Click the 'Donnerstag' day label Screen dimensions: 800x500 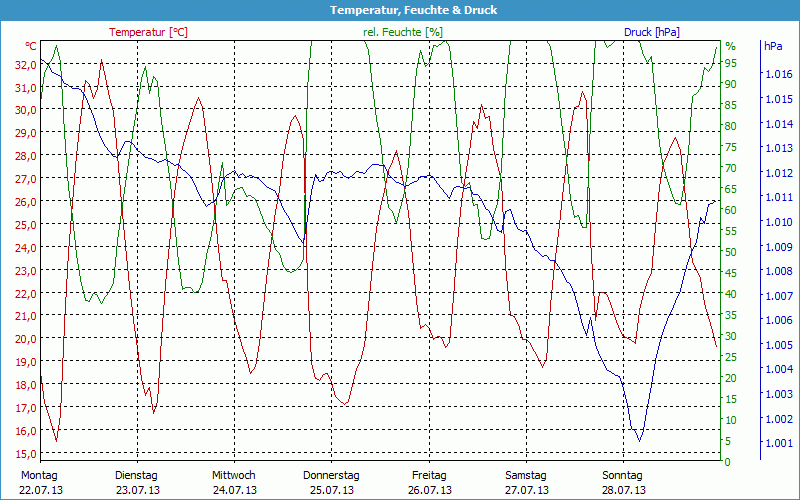[331, 475]
